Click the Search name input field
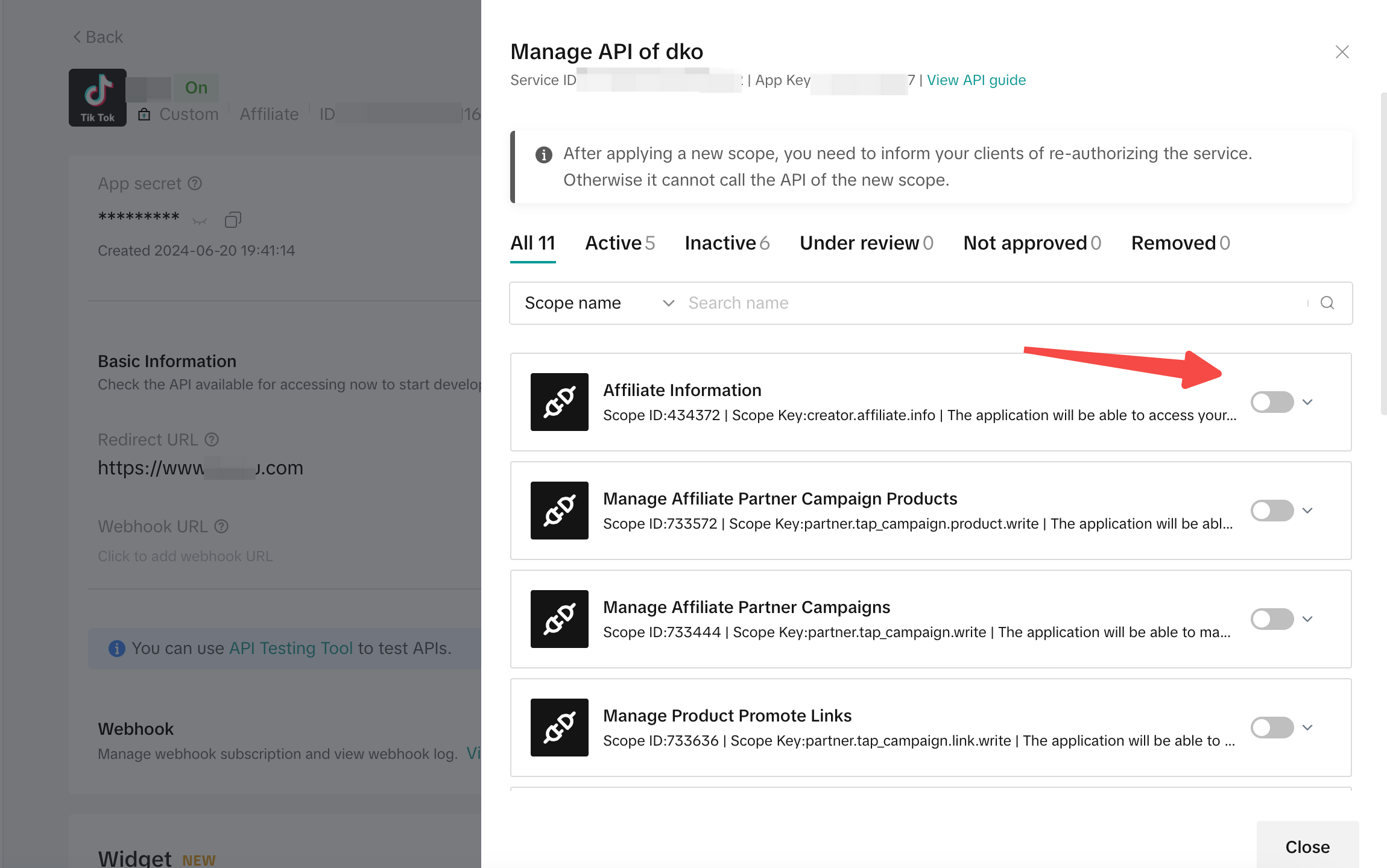Screen dimensions: 1387x868 [x=989, y=303]
